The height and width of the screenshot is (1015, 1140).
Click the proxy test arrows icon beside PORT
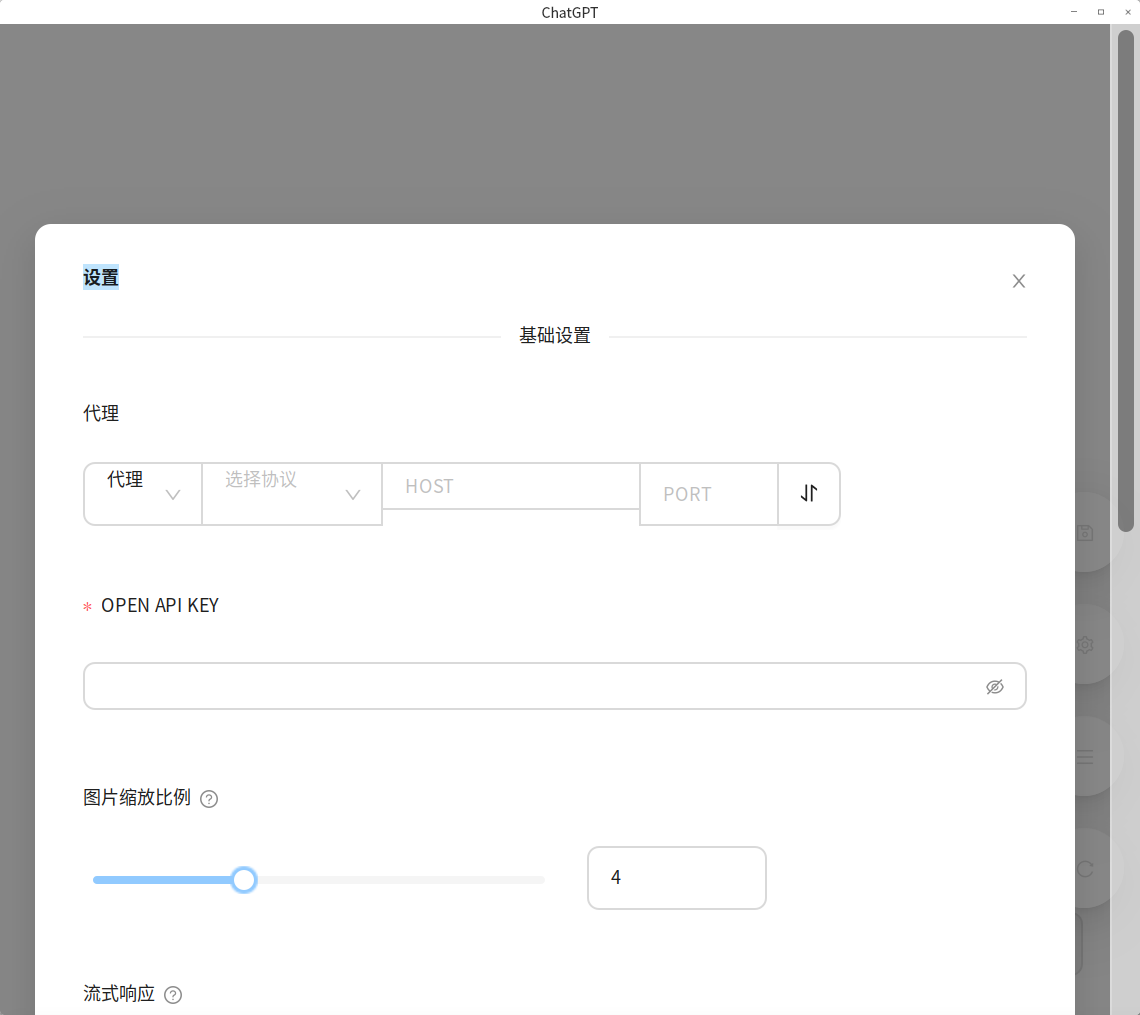pyautogui.click(x=808, y=493)
